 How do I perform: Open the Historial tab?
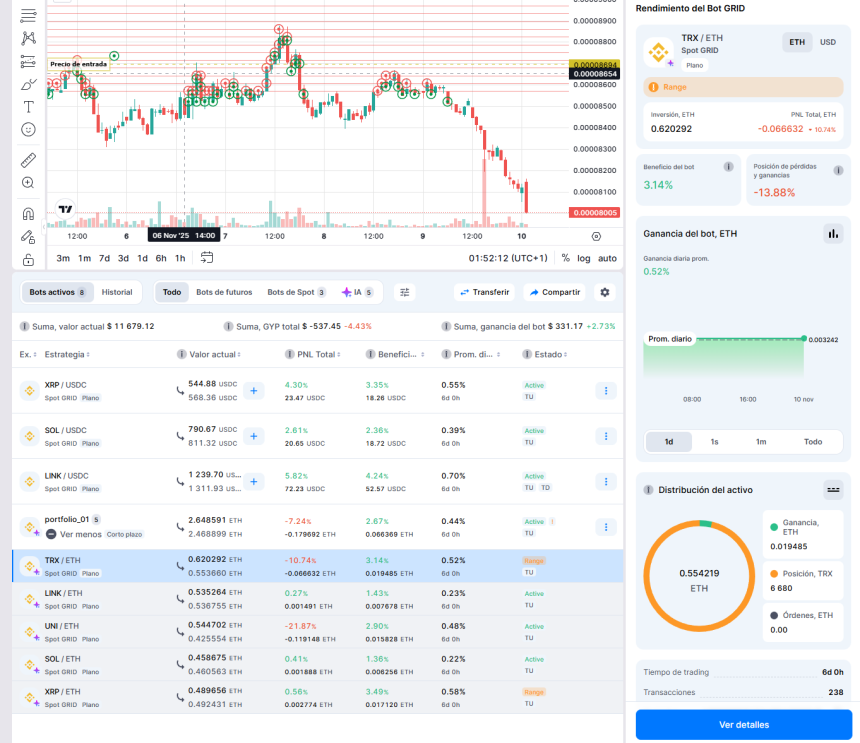(x=120, y=292)
